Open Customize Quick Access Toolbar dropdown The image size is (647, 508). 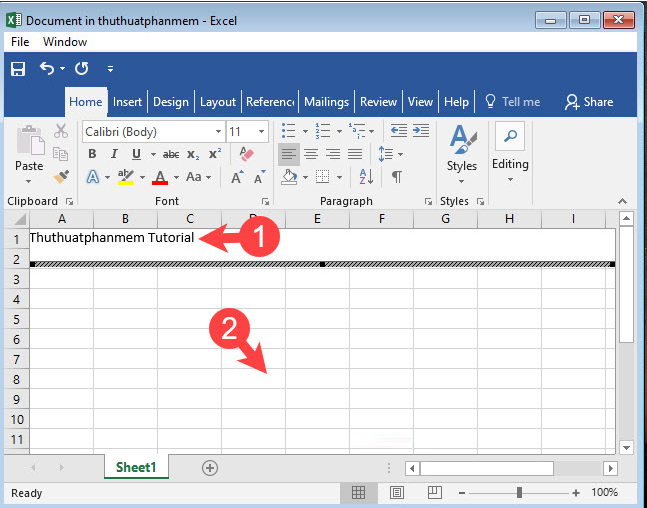(x=110, y=69)
